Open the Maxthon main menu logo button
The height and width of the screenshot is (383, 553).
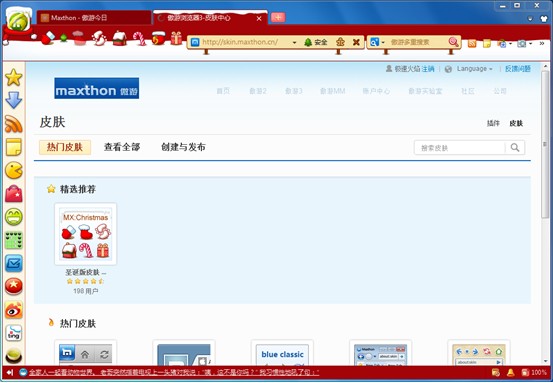18,21
